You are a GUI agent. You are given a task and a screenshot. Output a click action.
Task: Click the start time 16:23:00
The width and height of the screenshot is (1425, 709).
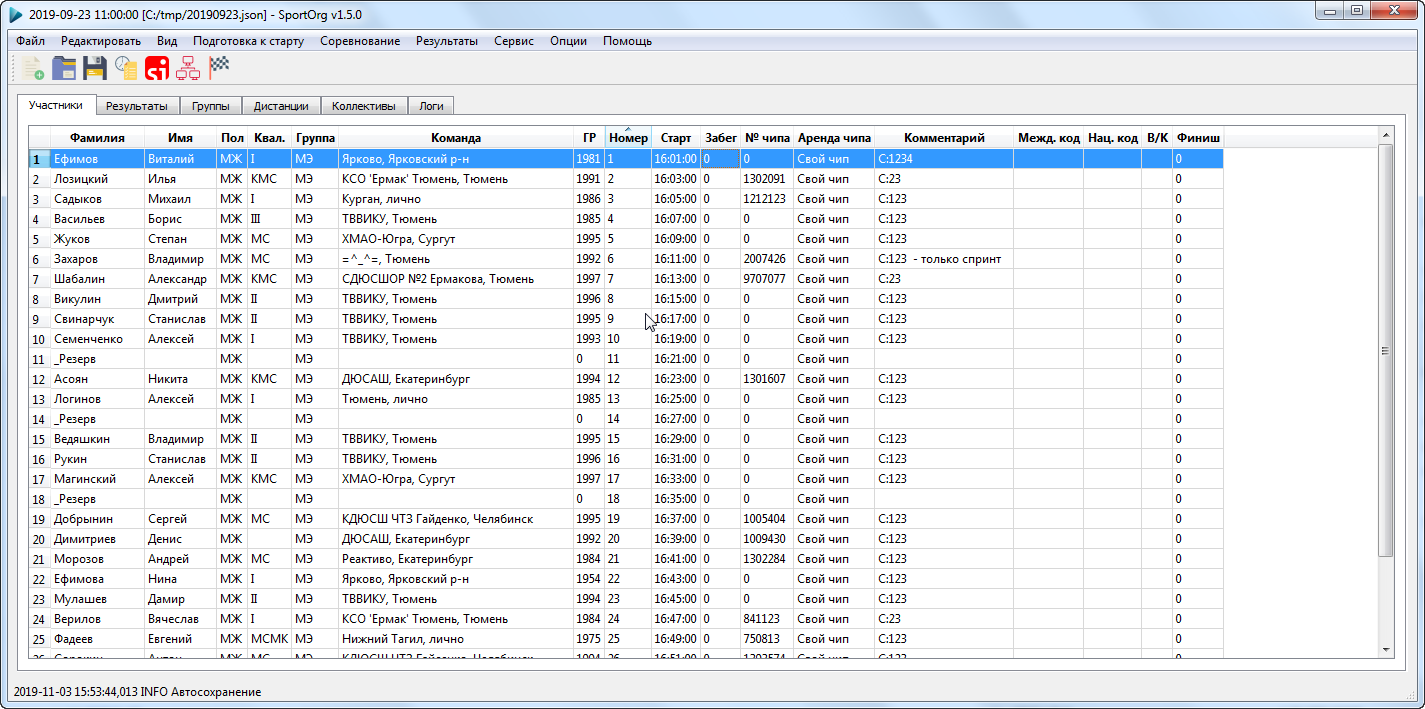(x=676, y=379)
